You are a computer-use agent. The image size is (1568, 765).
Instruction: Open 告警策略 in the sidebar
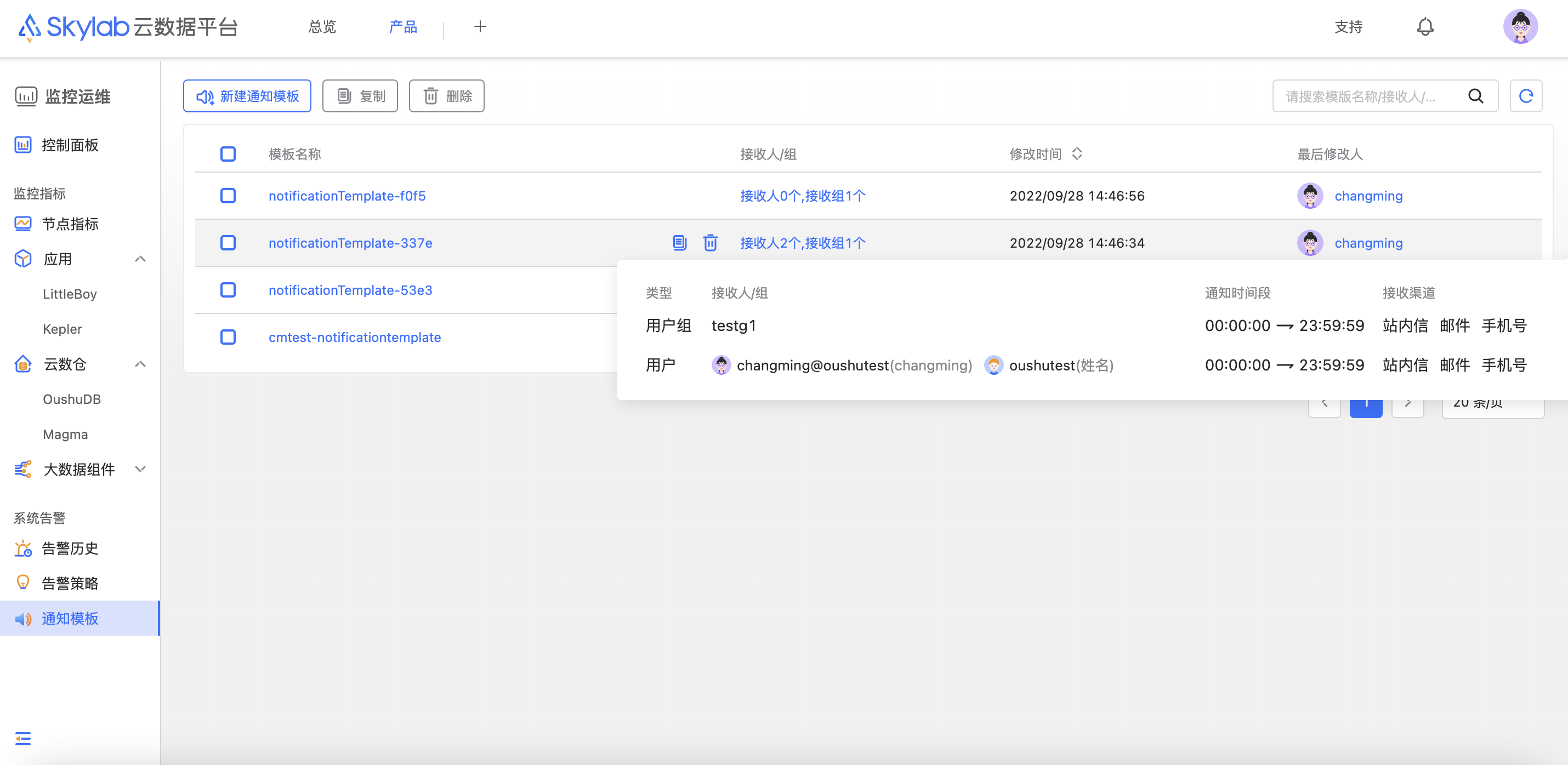70,583
